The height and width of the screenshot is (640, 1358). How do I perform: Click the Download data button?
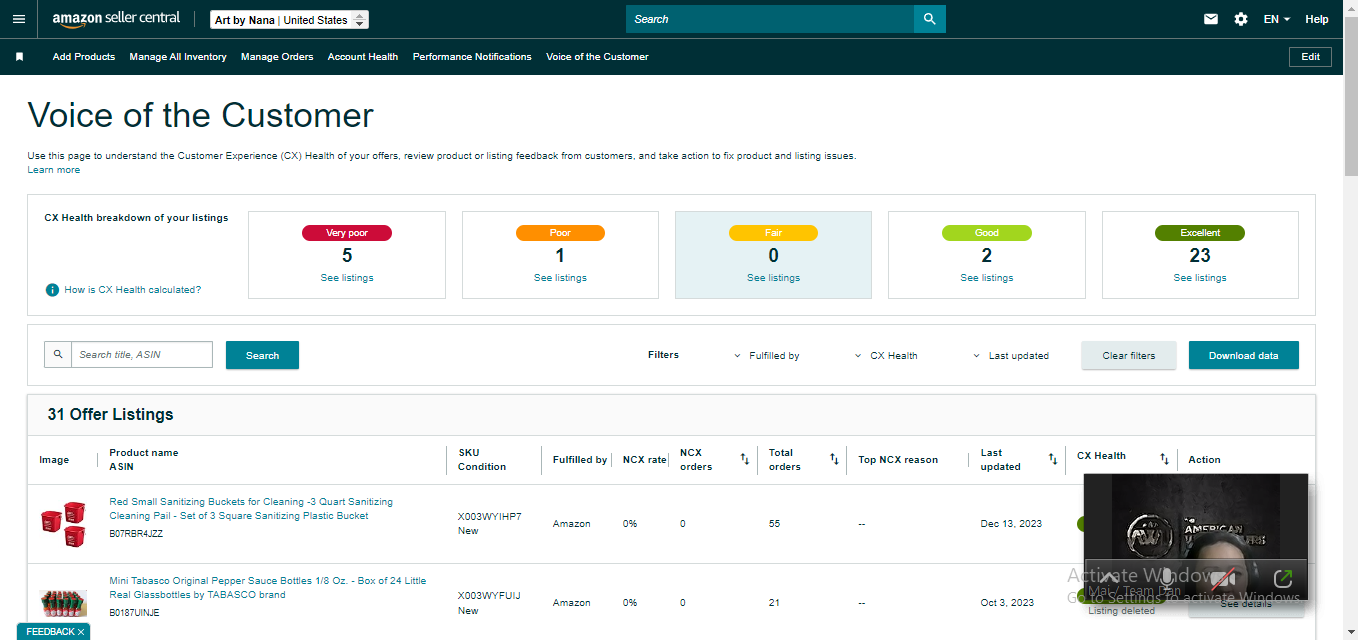pyautogui.click(x=1244, y=355)
